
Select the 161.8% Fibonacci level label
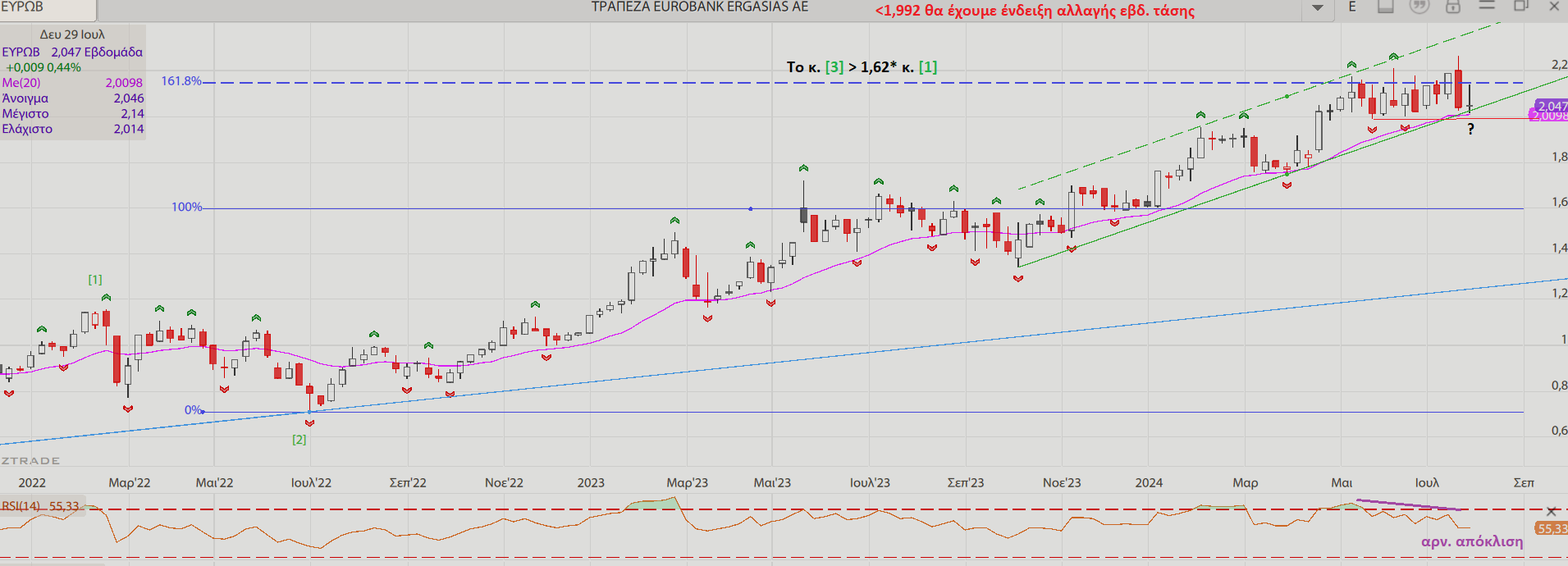(181, 81)
